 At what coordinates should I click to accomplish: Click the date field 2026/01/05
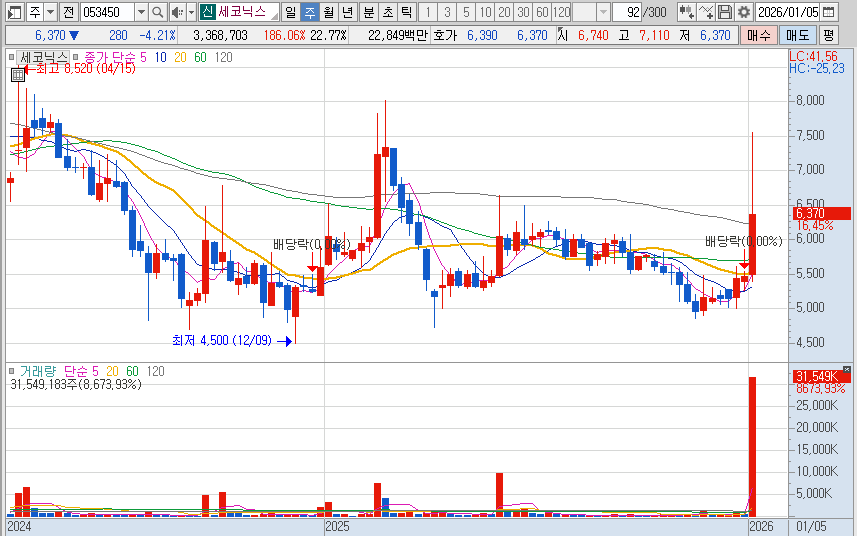[x=788, y=11]
